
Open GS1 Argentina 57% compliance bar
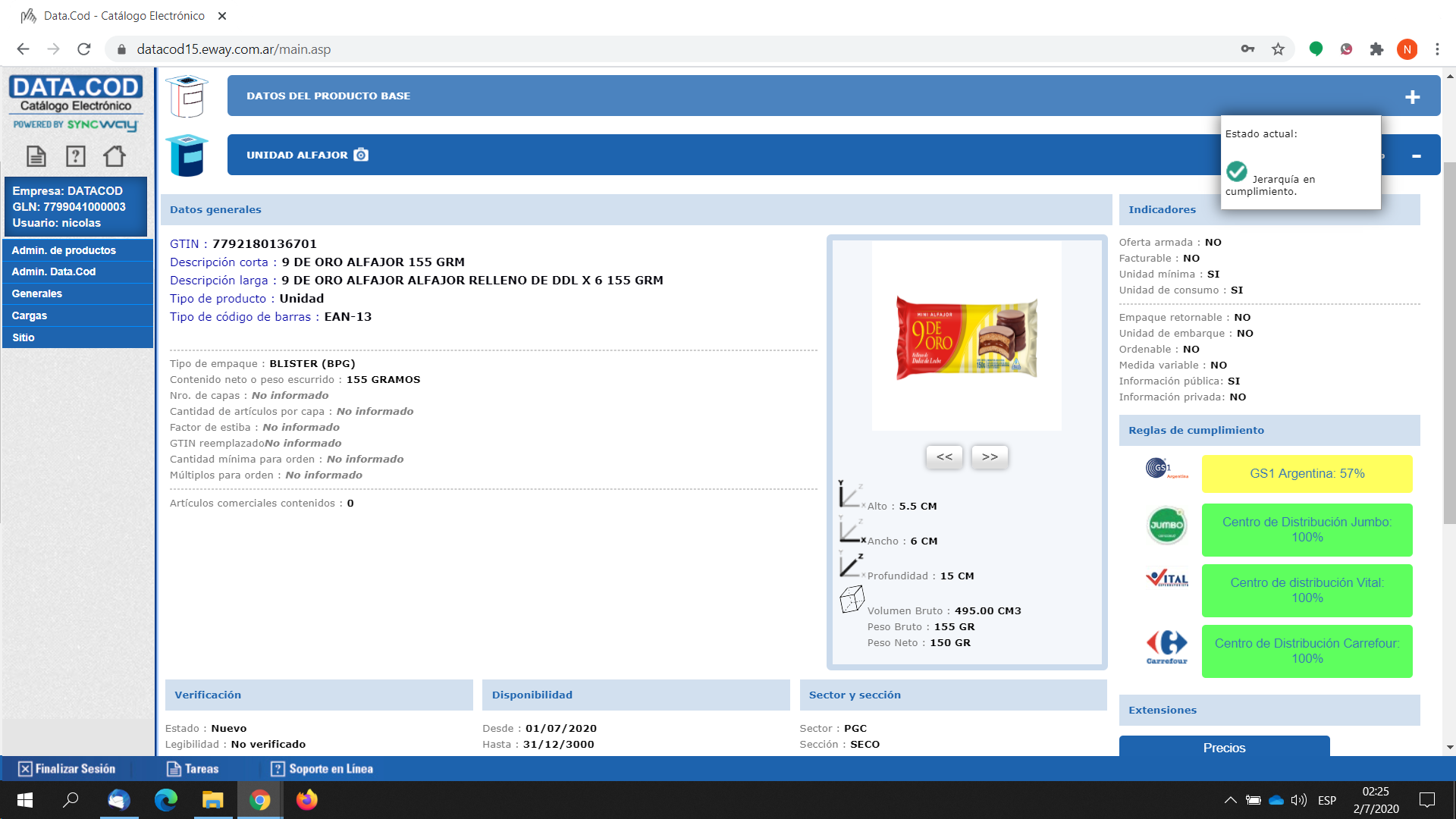click(1307, 474)
